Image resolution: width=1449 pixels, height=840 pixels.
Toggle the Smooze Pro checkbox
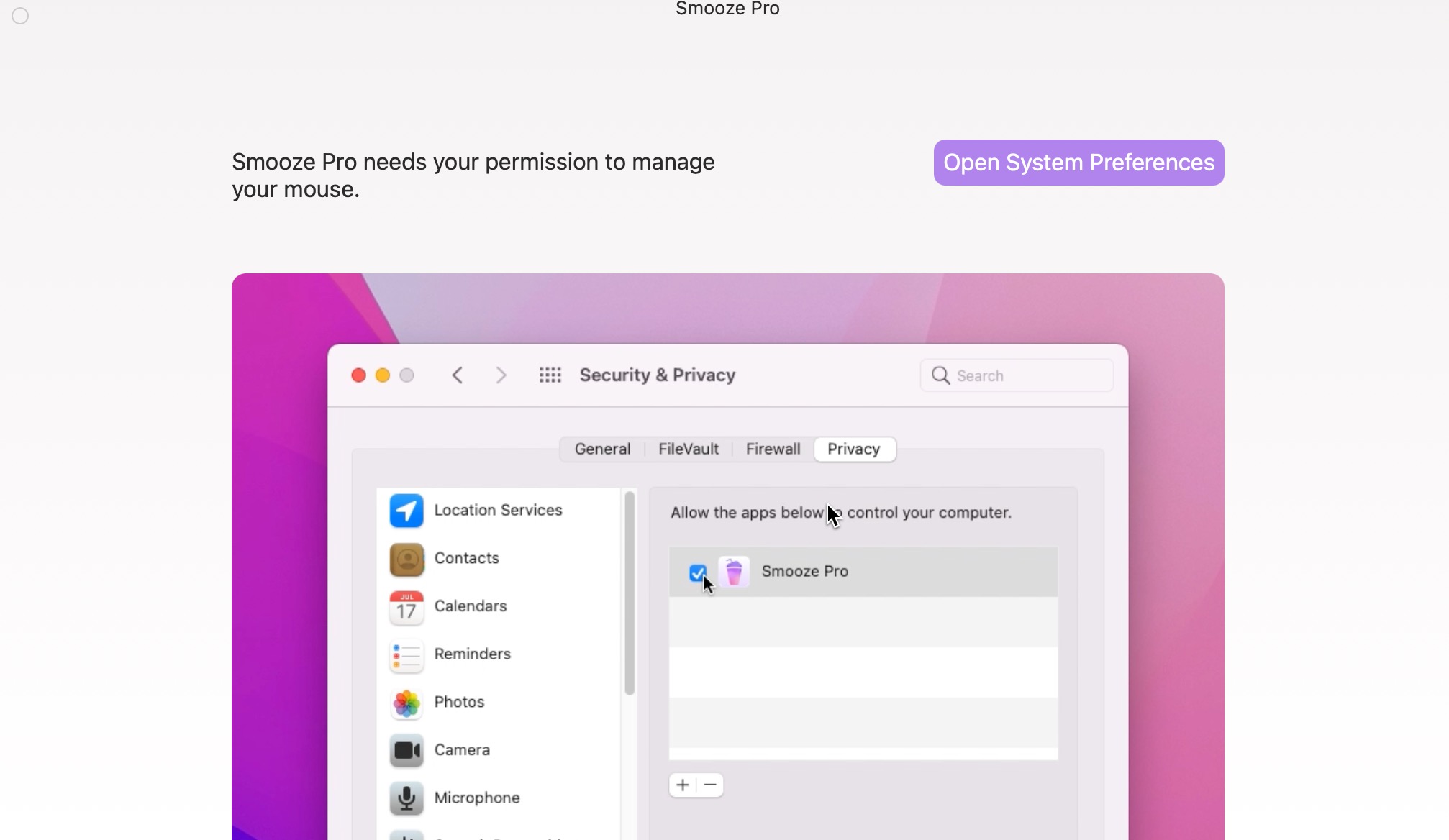[x=697, y=572]
